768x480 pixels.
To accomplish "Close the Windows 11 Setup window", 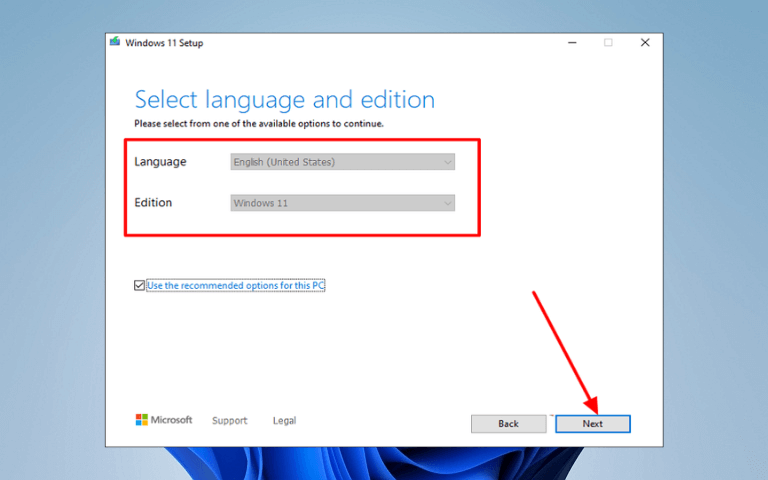I will [645, 43].
